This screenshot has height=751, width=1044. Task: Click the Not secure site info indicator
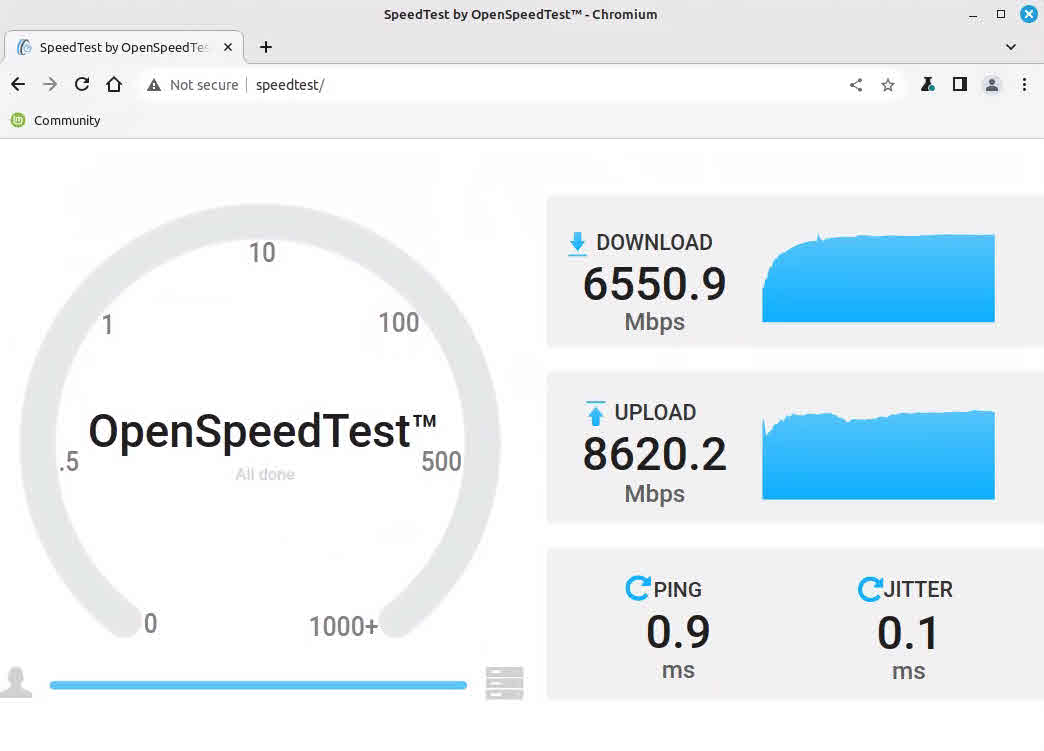pos(193,85)
